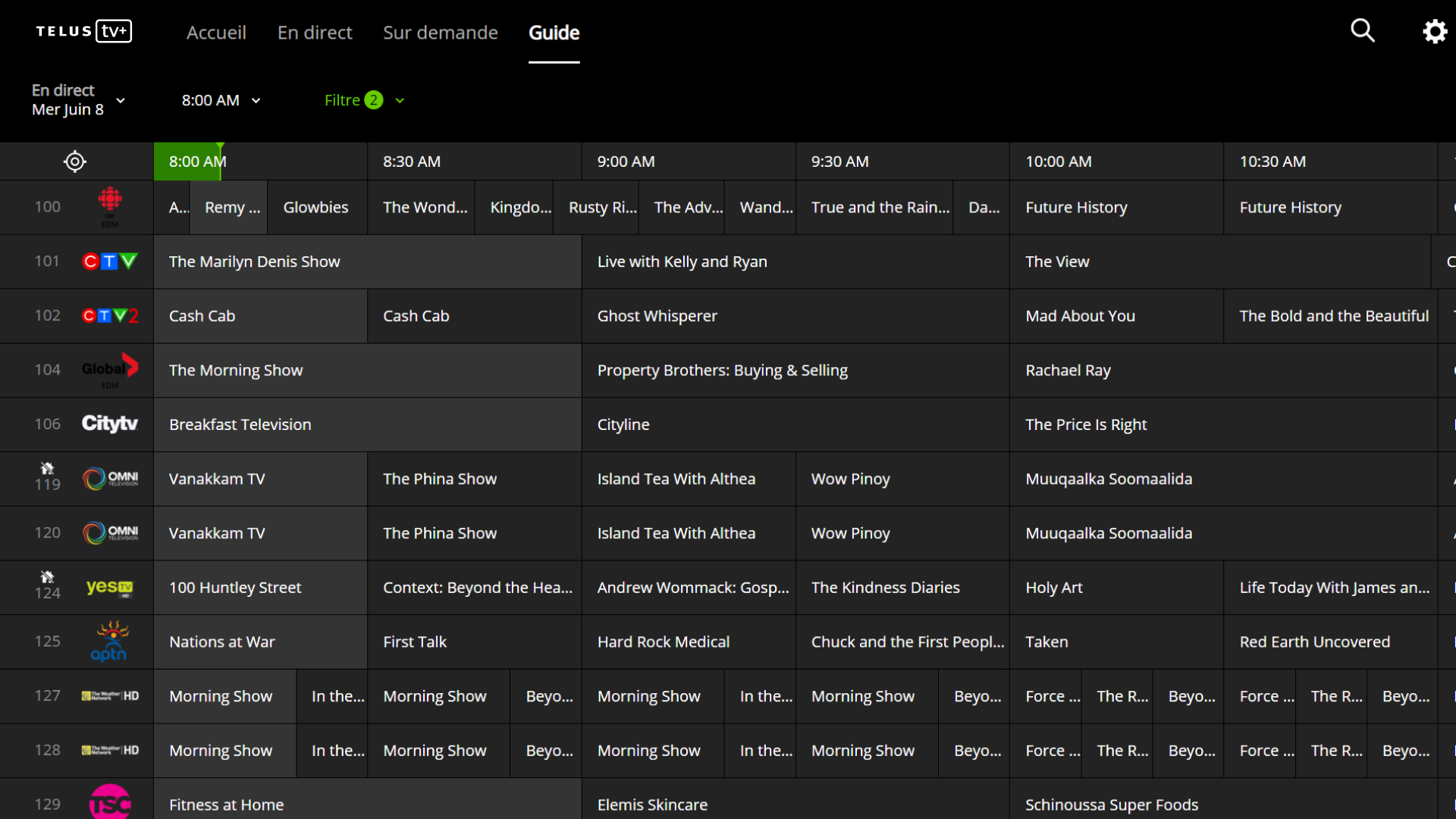Open Island Tea With Althea on channel 119

pos(689,479)
